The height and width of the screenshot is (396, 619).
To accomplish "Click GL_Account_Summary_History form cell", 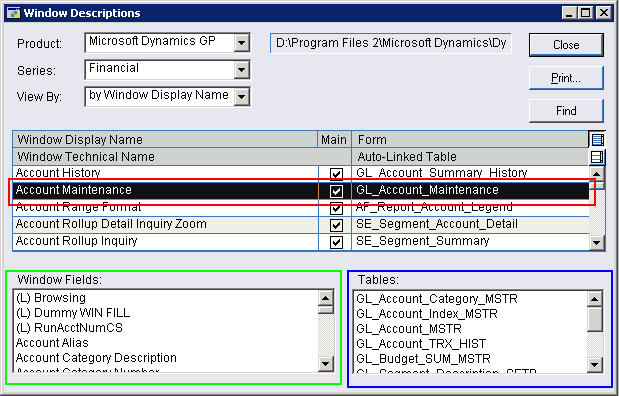I will pyautogui.click(x=470, y=173).
